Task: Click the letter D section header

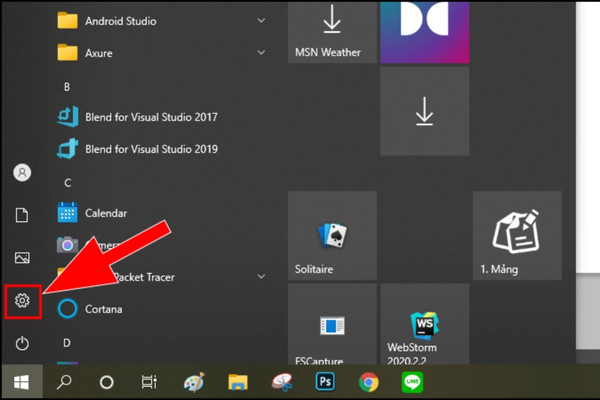Action: (x=67, y=343)
